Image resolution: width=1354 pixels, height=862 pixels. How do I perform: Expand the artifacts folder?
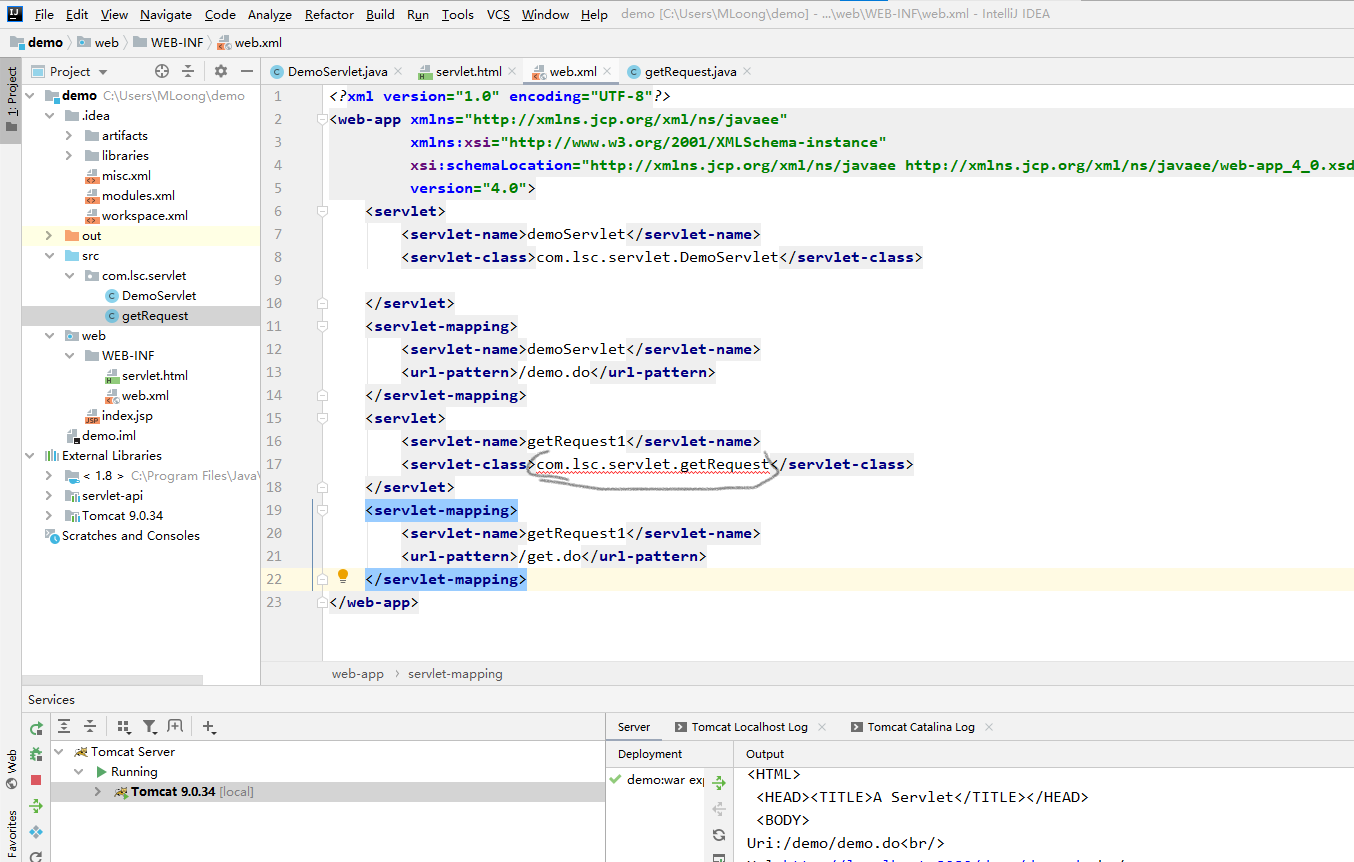[x=69, y=136]
